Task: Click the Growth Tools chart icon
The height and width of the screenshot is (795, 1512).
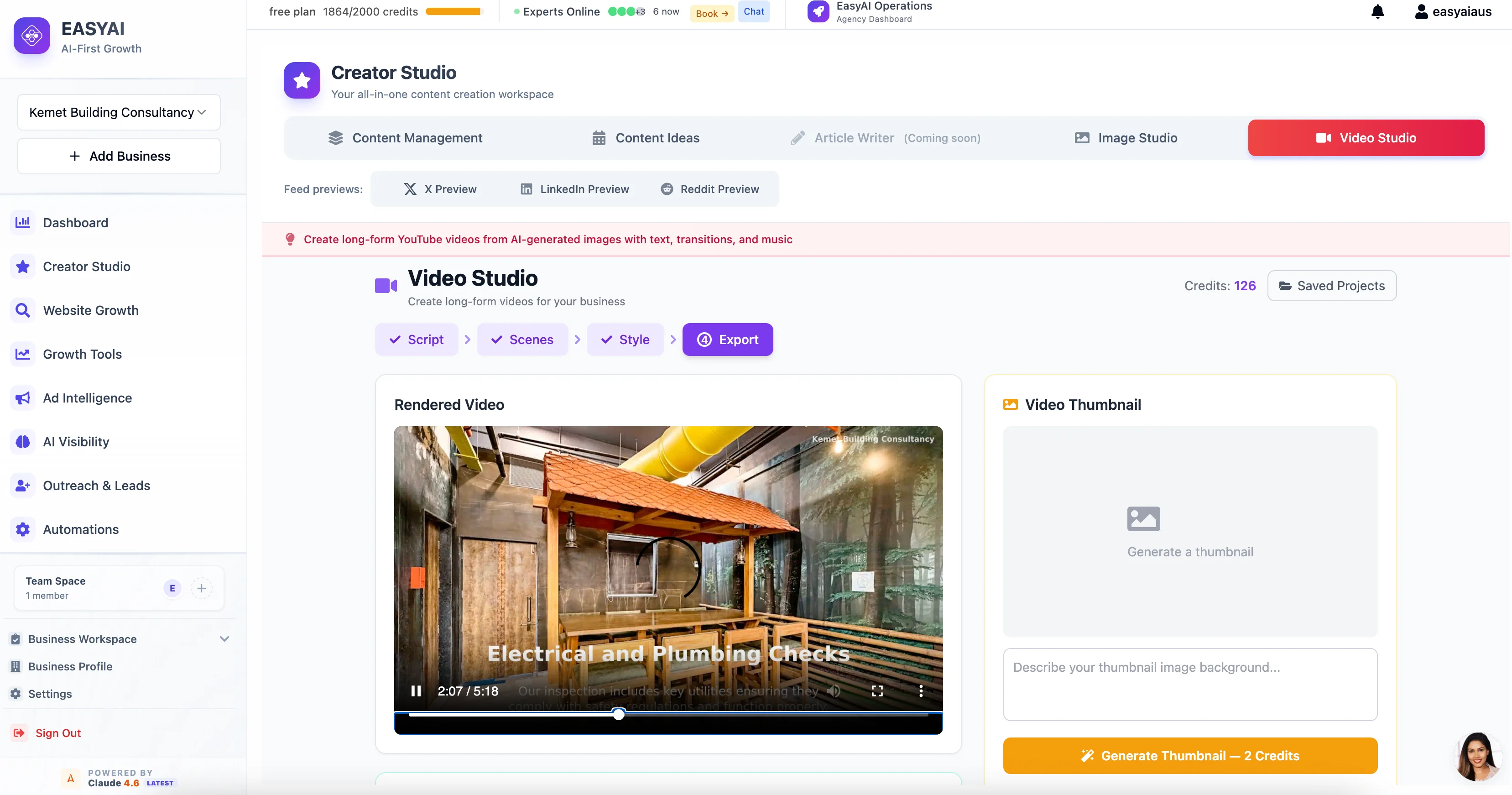Action: pos(22,354)
